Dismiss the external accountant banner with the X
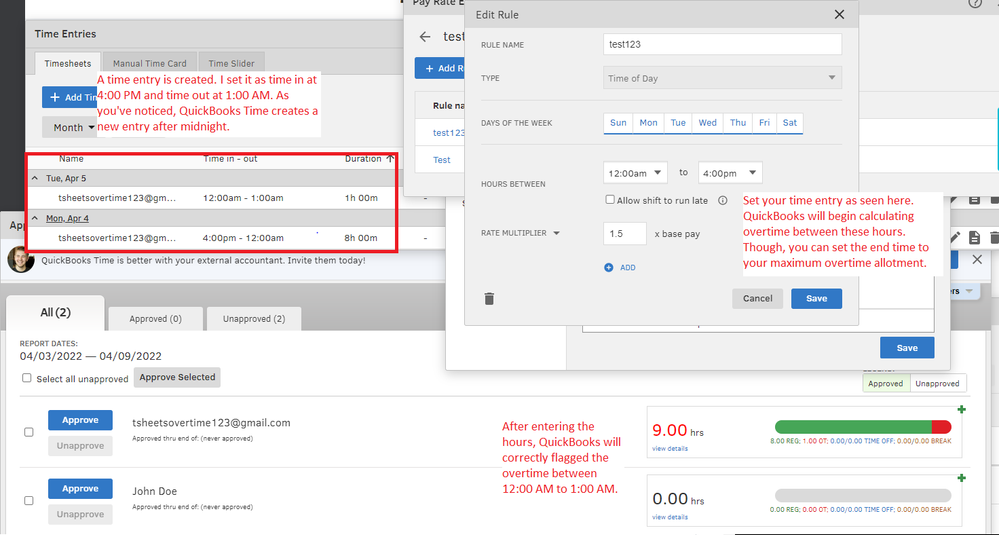This screenshot has width=999, height=535. pyautogui.click(x=977, y=259)
